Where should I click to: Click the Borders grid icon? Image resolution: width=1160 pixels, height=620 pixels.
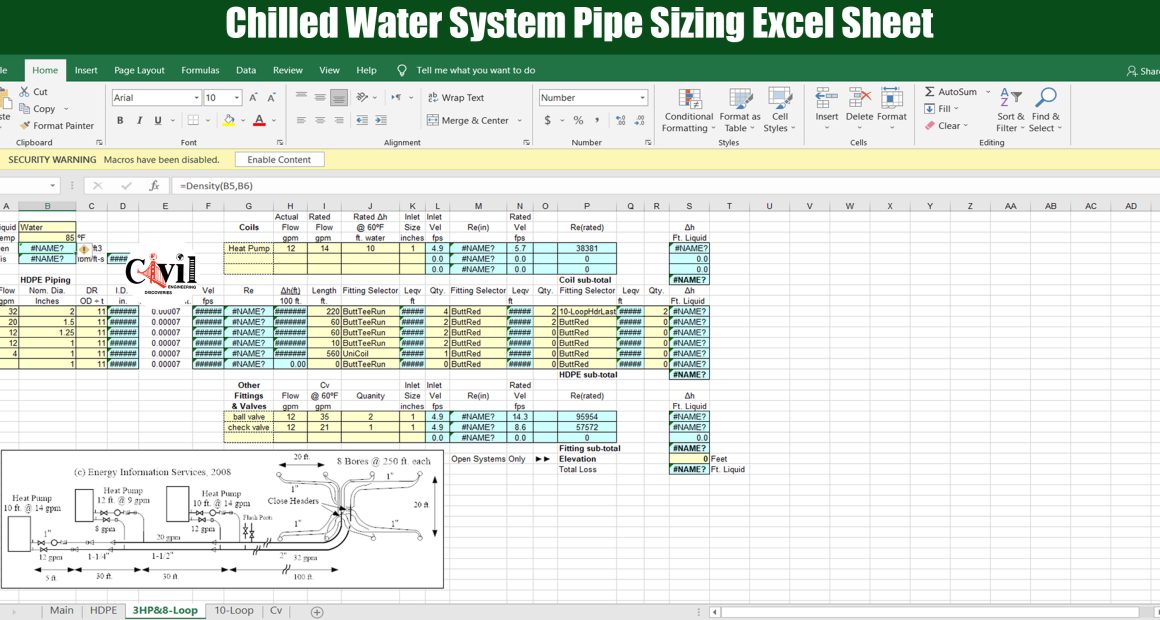coord(193,121)
